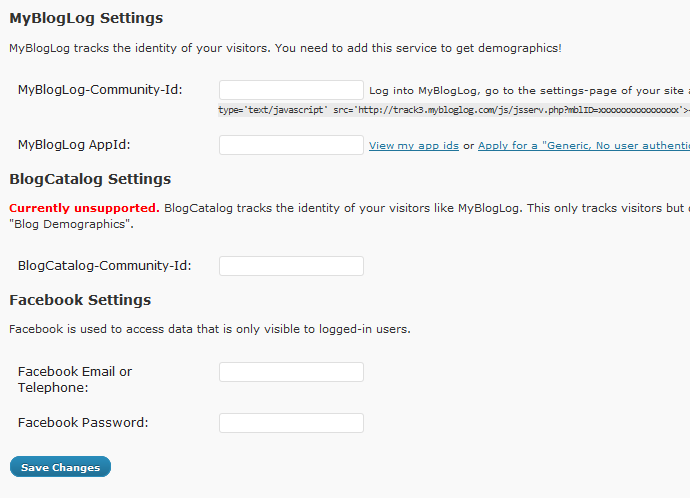690x498 pixels.
Task: Follow the 'Apply for a Generic' link
Action: 584,146
